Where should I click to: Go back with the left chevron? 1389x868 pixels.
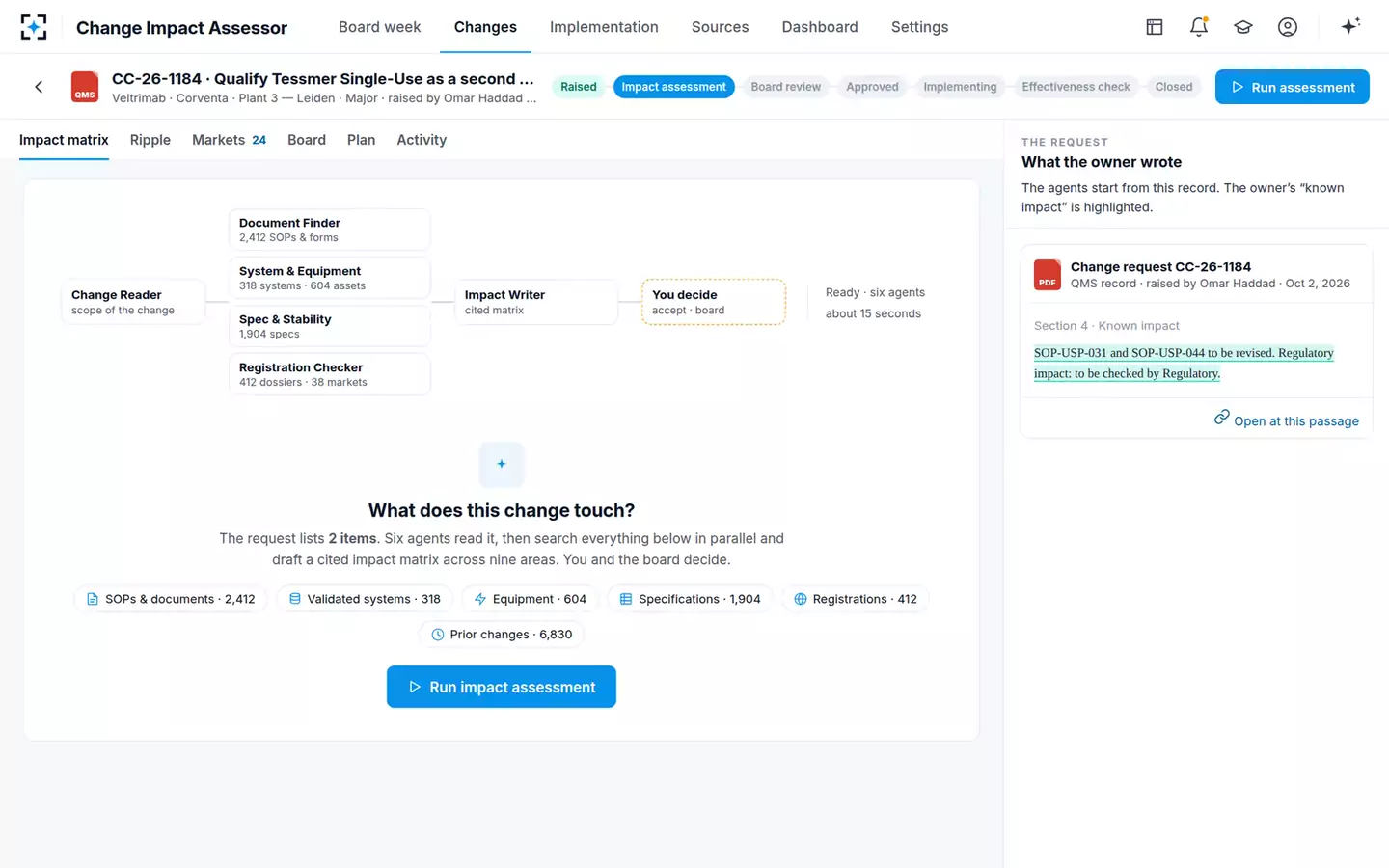pyautogui.click(x=39, y=87)
